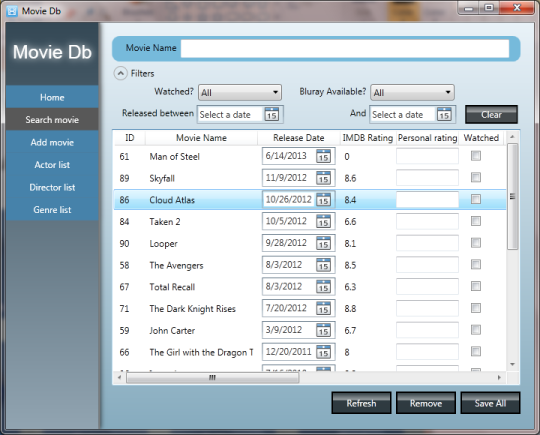Open the Actor list page
Image resolution: width=540 pixels, height=435 pixels.
tap(52, 165)
